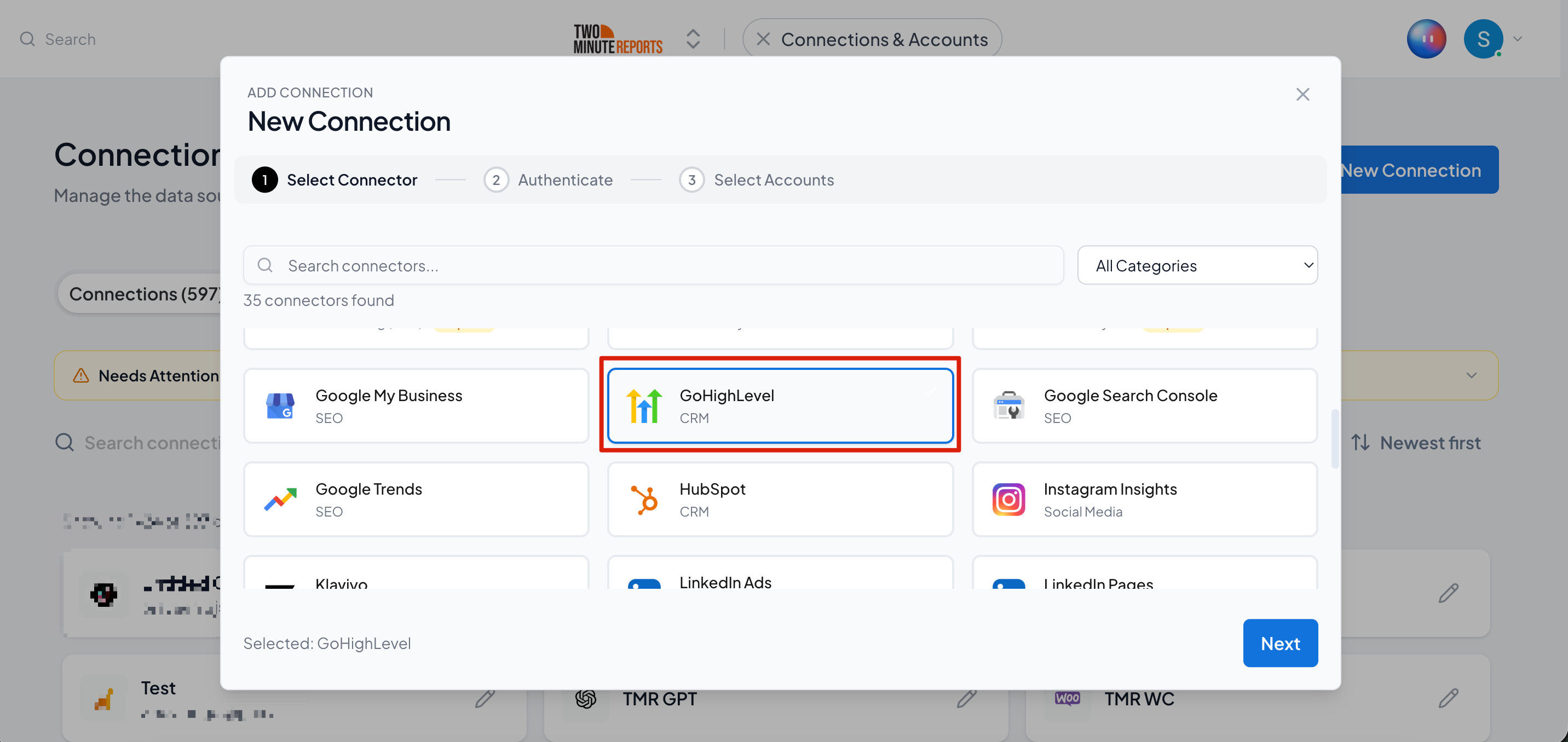This screenshot has height=742, width=1568.
Task: Click the Google Trends arrow icon
Action: pos(280,500)
